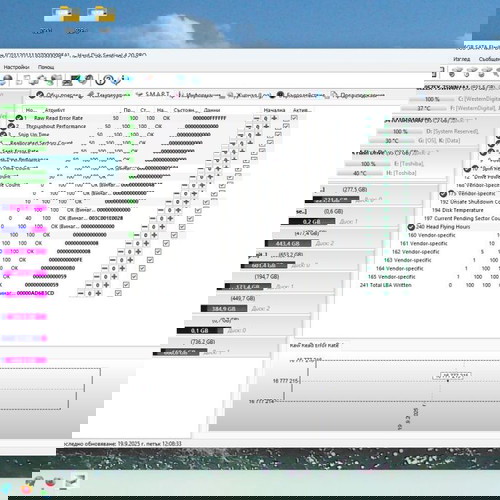Open the Настройки menu
This screenshot has height=500, width=500.
16,67
